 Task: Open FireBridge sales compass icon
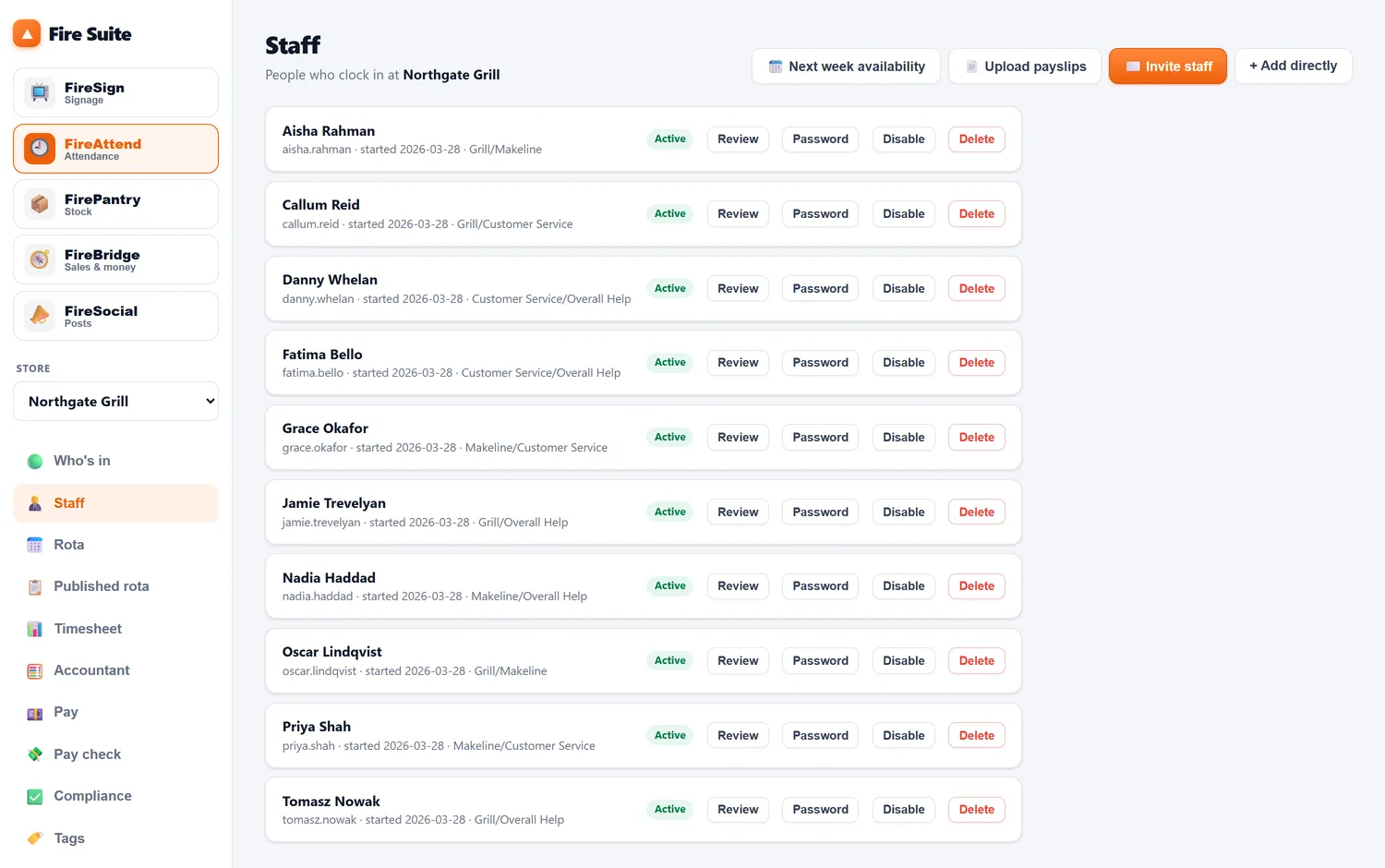pyautogui.click(x=40, y=259)
